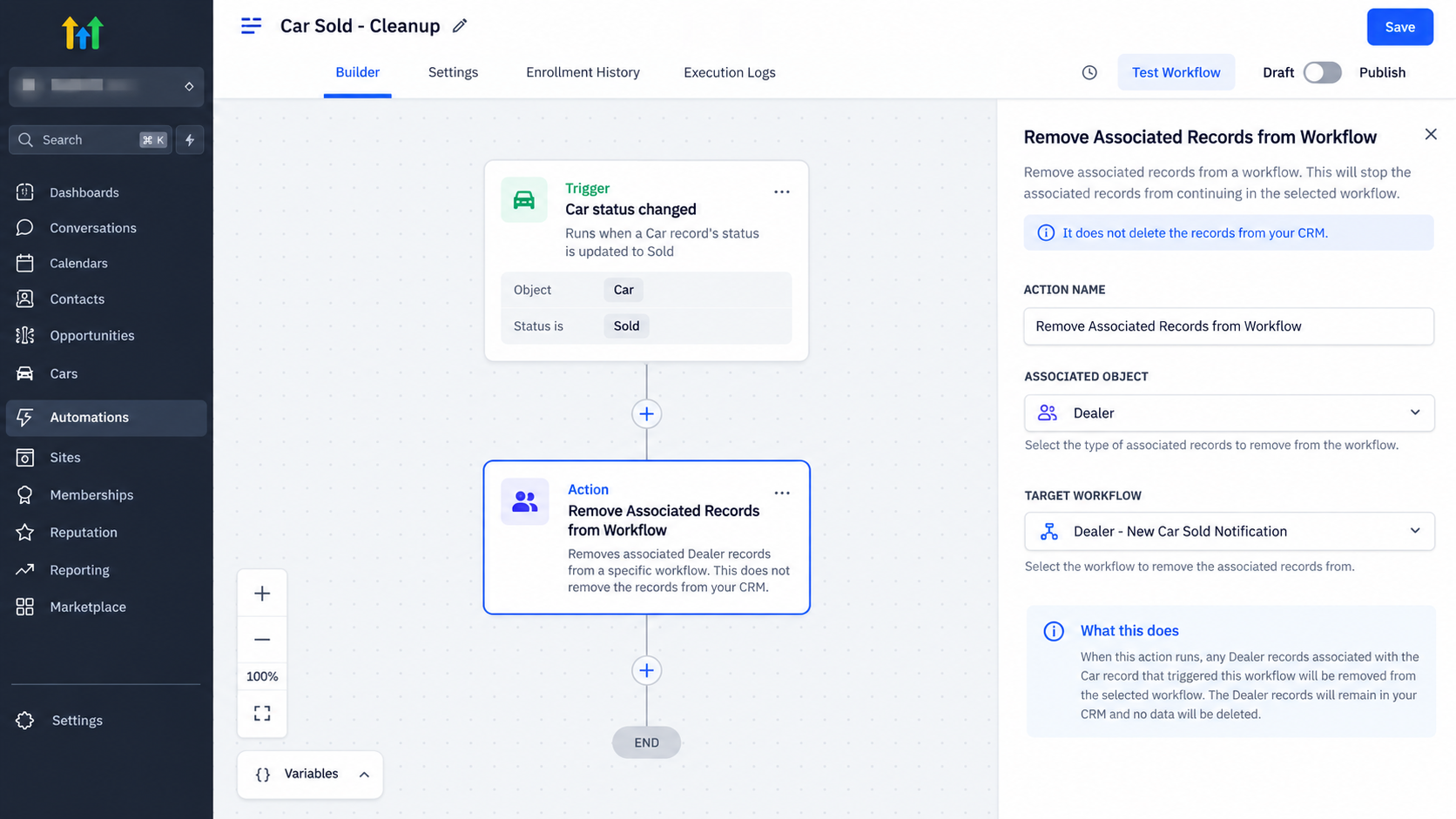Open the Associated Object Dealer dropdown
1456x819 pixels.
pos(1229,413)
